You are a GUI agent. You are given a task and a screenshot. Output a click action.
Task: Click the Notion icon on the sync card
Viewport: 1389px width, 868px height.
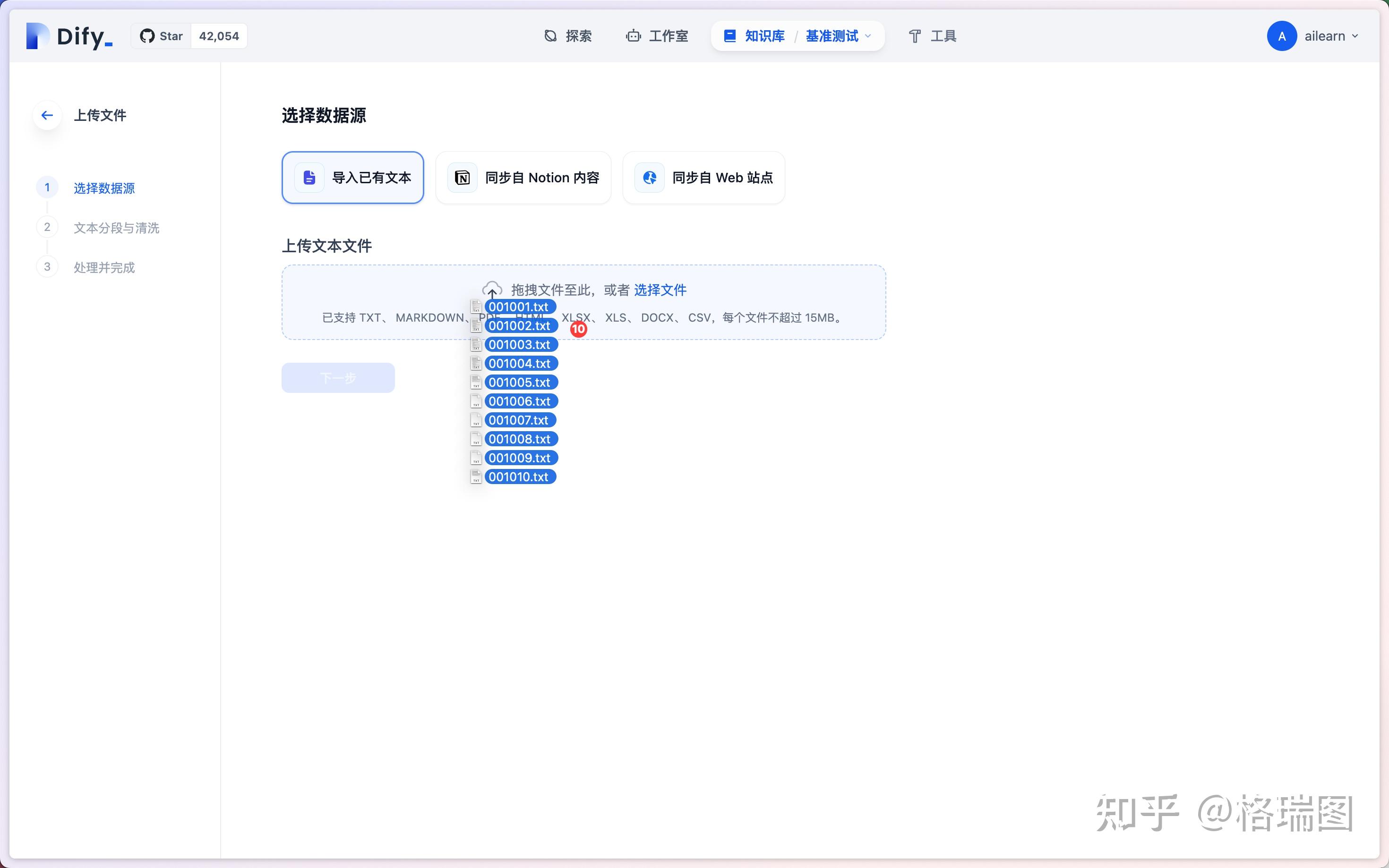click(x=462, y=178)
